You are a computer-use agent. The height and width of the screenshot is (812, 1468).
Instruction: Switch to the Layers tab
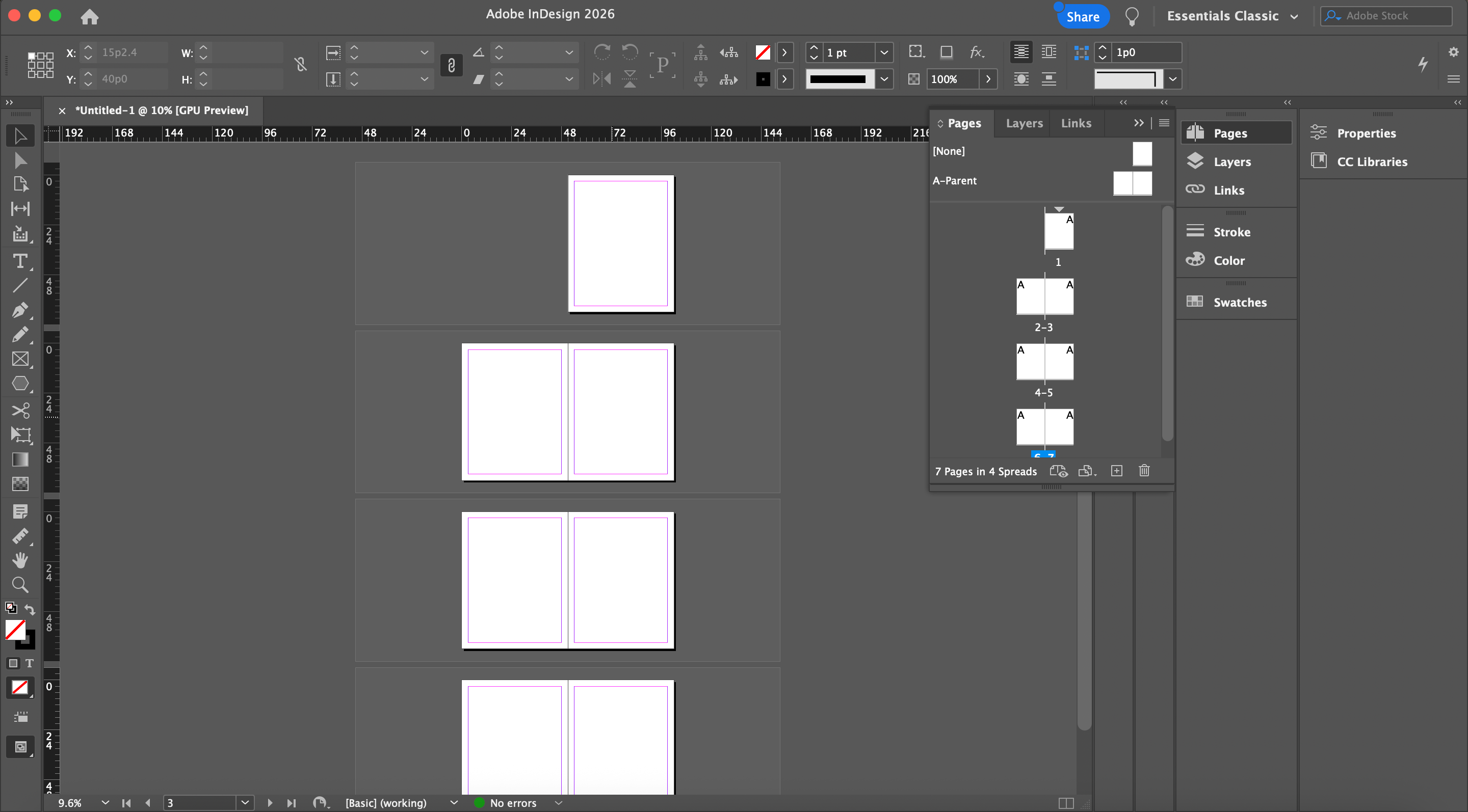1024,123
